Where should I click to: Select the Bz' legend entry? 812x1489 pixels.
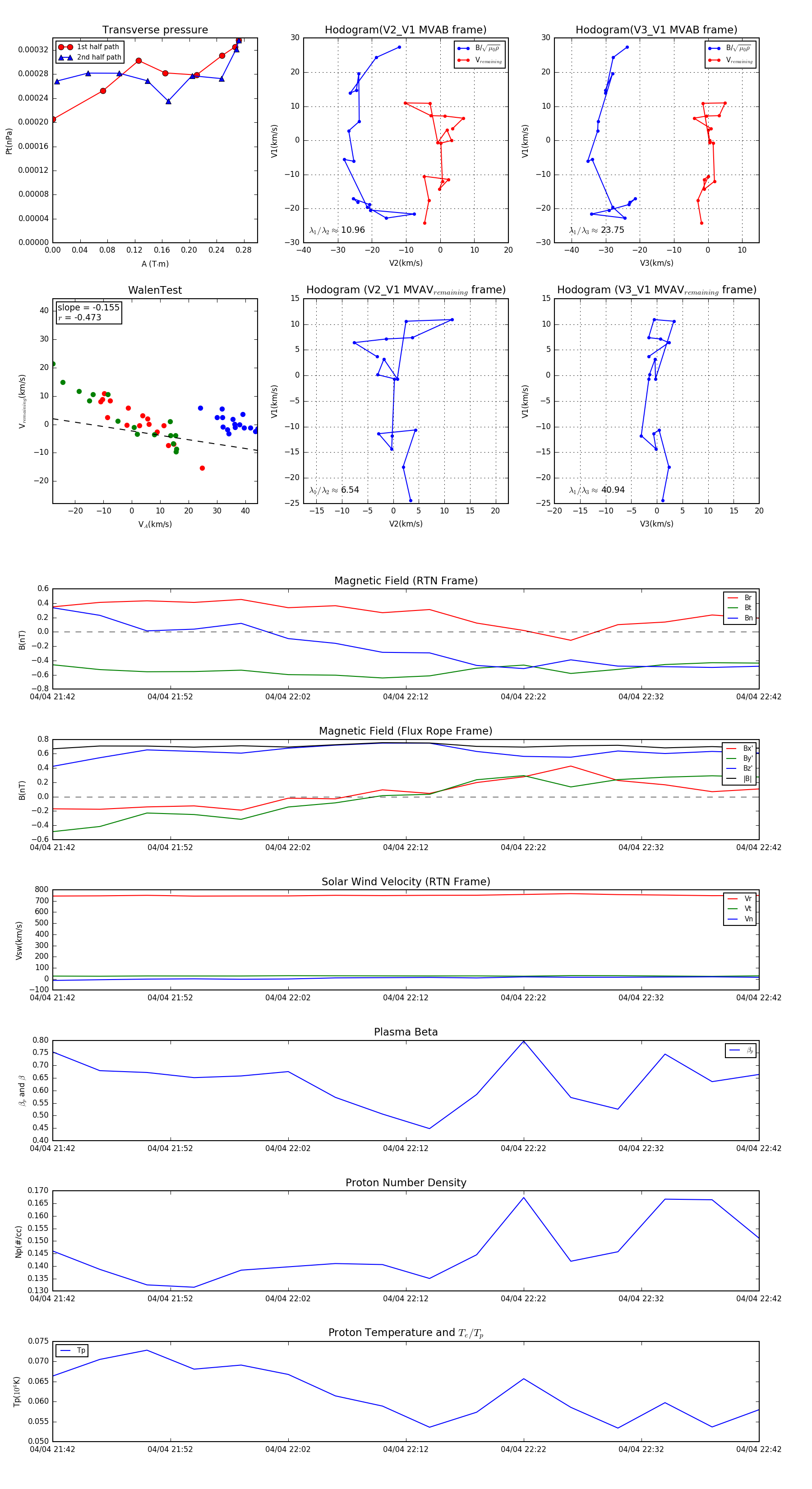pos(740,768)
